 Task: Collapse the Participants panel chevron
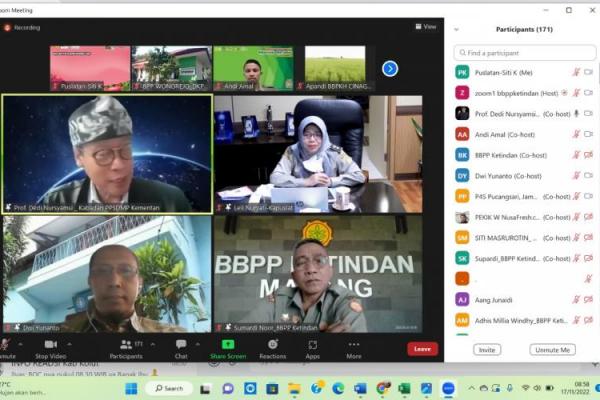[456, 29]
